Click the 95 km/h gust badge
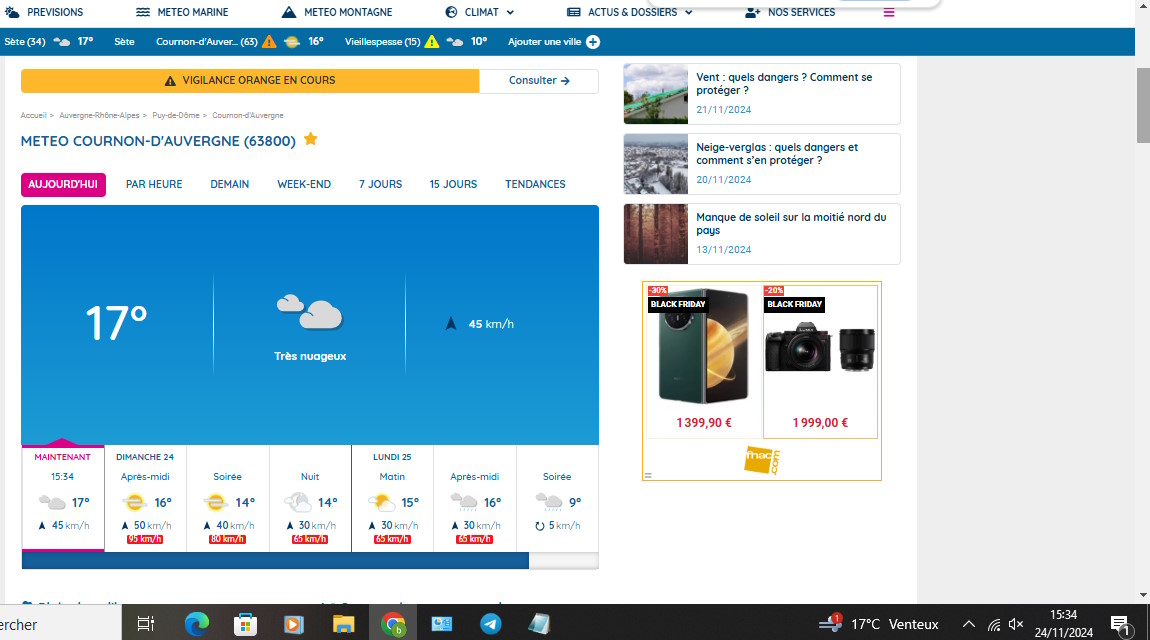Image resolution: width=1150 pixels, height=640 pixels. 144,540
